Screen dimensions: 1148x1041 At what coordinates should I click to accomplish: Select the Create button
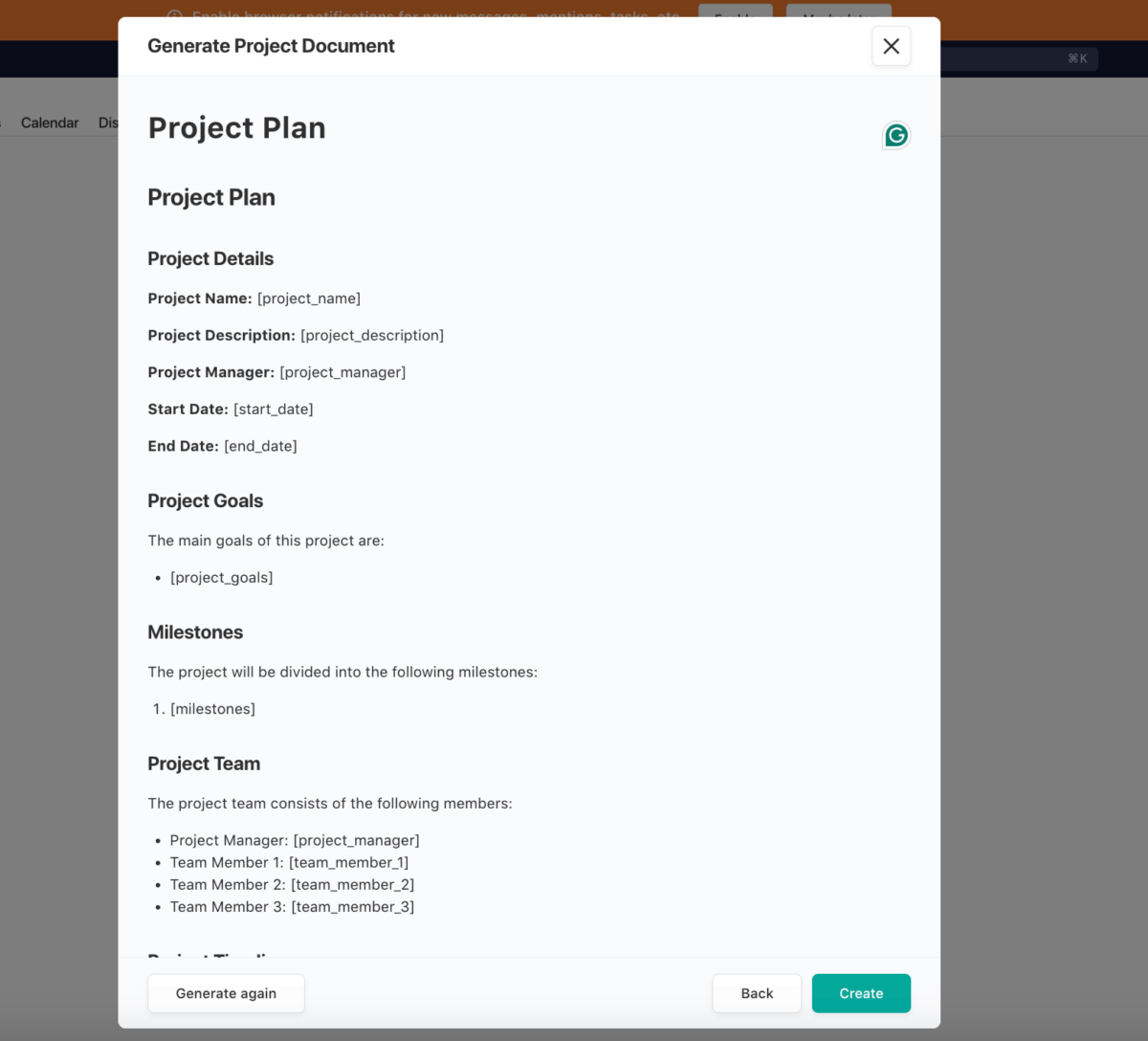click(x=860, y=993)
